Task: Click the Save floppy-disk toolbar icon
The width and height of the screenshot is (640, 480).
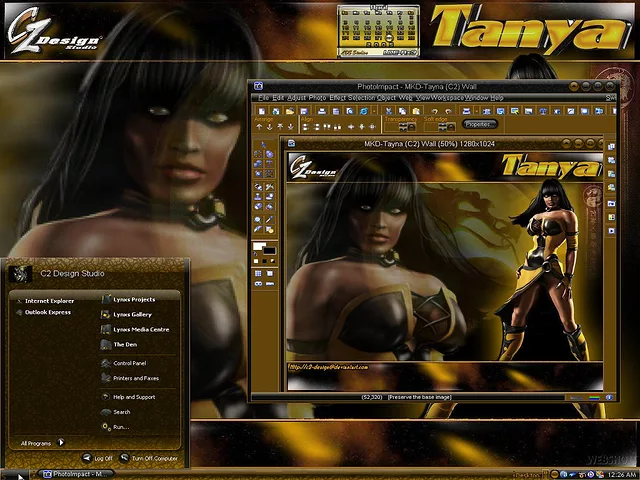Action: pos(304,111)
